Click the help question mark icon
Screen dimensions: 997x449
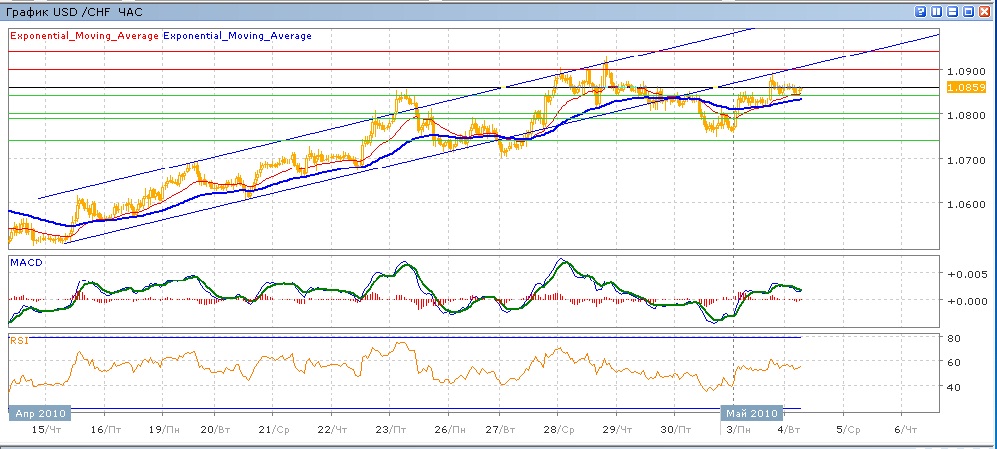point(921,12)
